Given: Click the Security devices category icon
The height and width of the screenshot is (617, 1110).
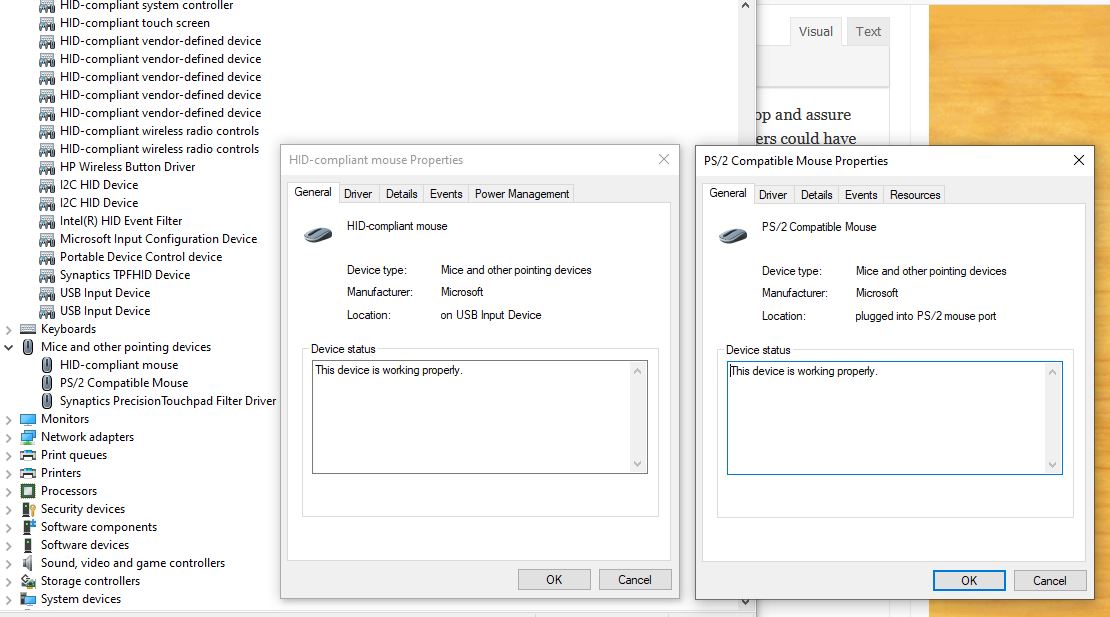Looking at the screenshot, I should 28,509.
